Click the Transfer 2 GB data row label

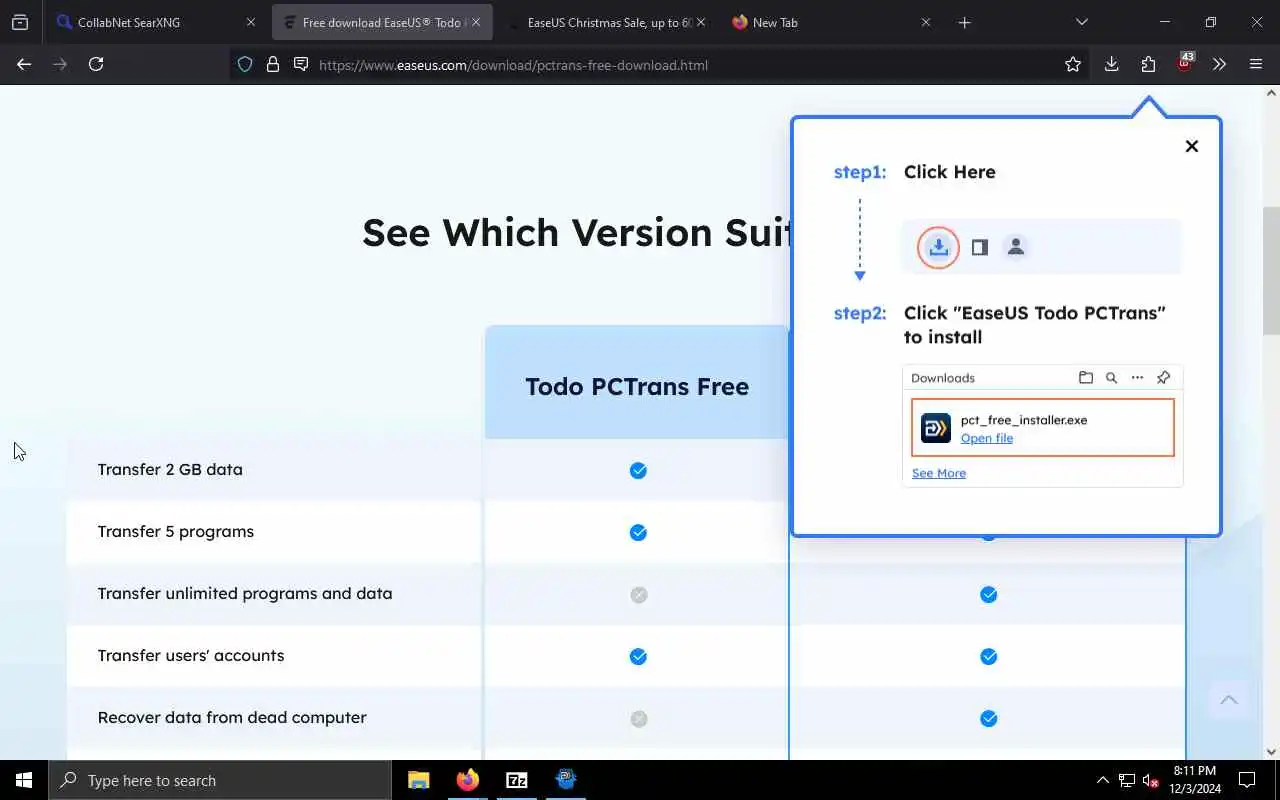click(170, 469)
